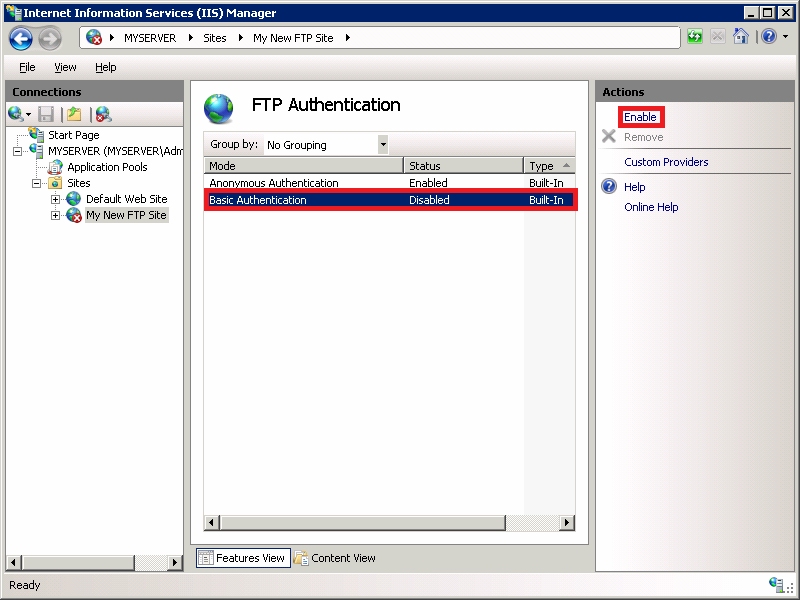Viewport: 800px width, 600px height.
Task: Open the Group by No Grouping dropdown
Action: (383, 144)
